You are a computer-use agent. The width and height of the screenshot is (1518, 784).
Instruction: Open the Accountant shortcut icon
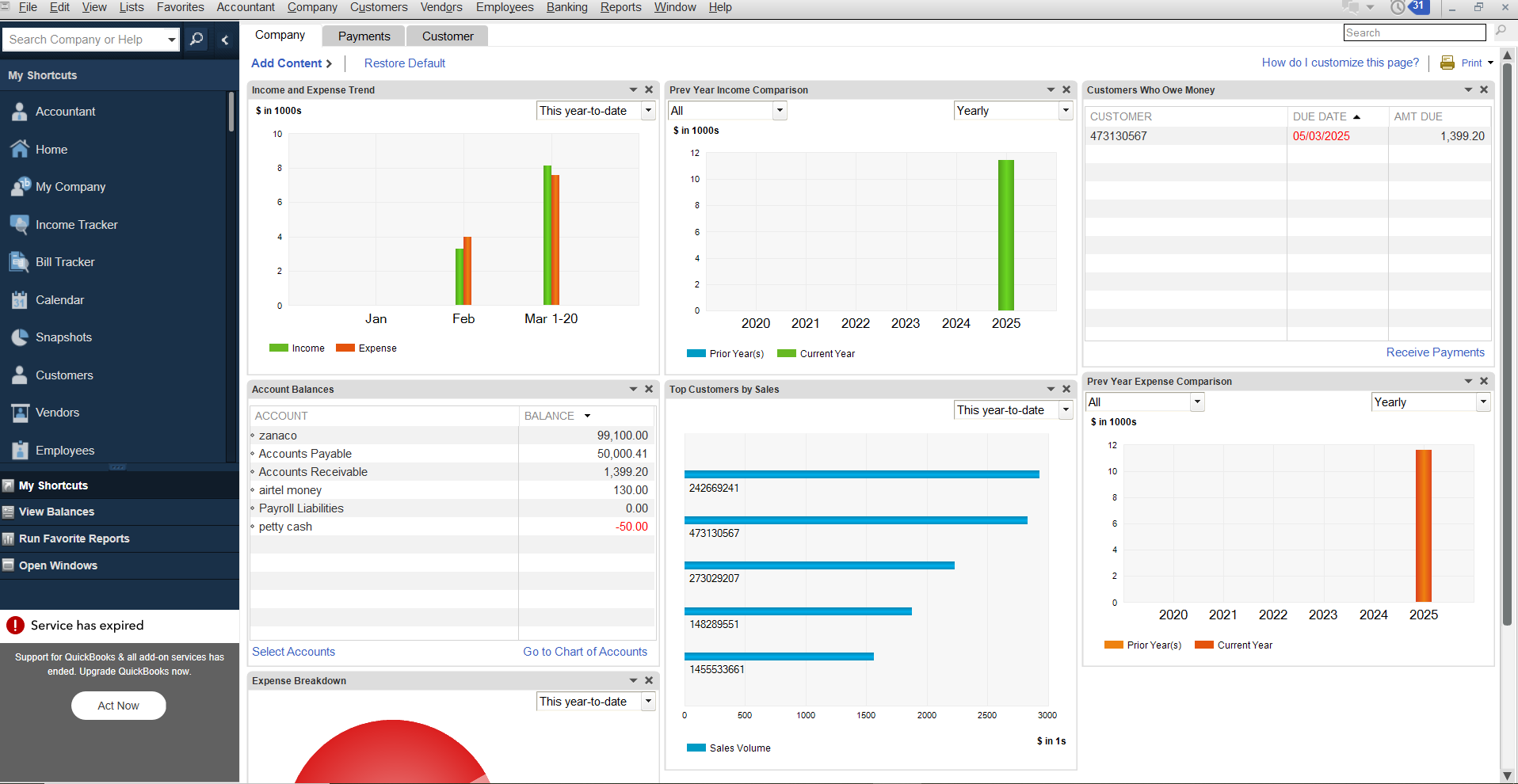[x=20, y=112]
